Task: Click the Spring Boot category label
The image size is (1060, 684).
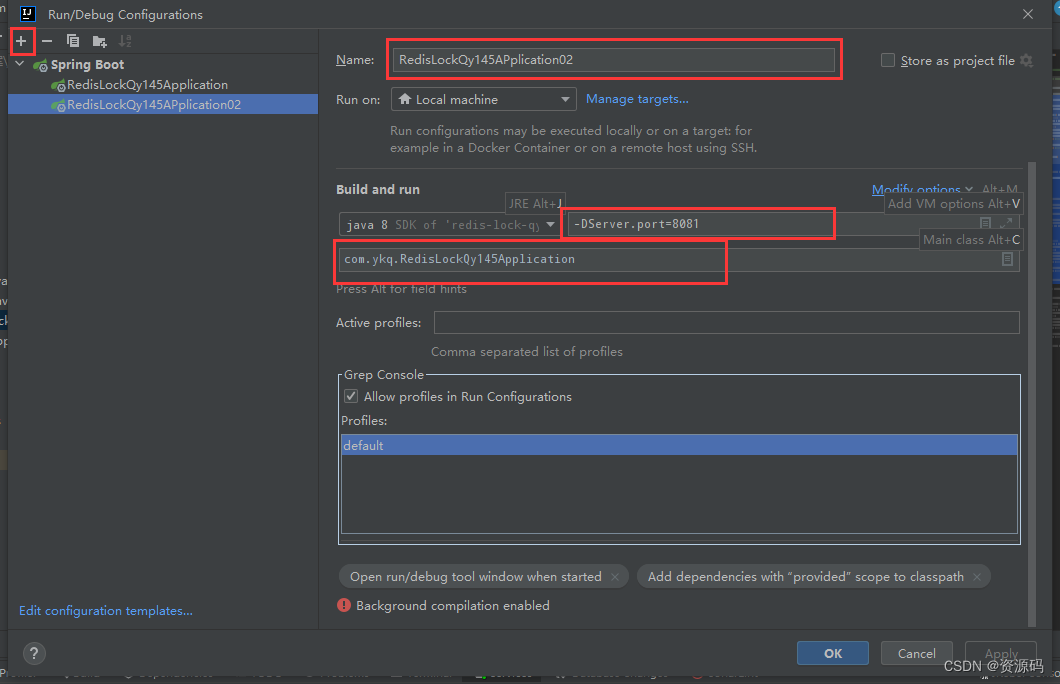Action: pyautogui.click(x=87, y=64)
